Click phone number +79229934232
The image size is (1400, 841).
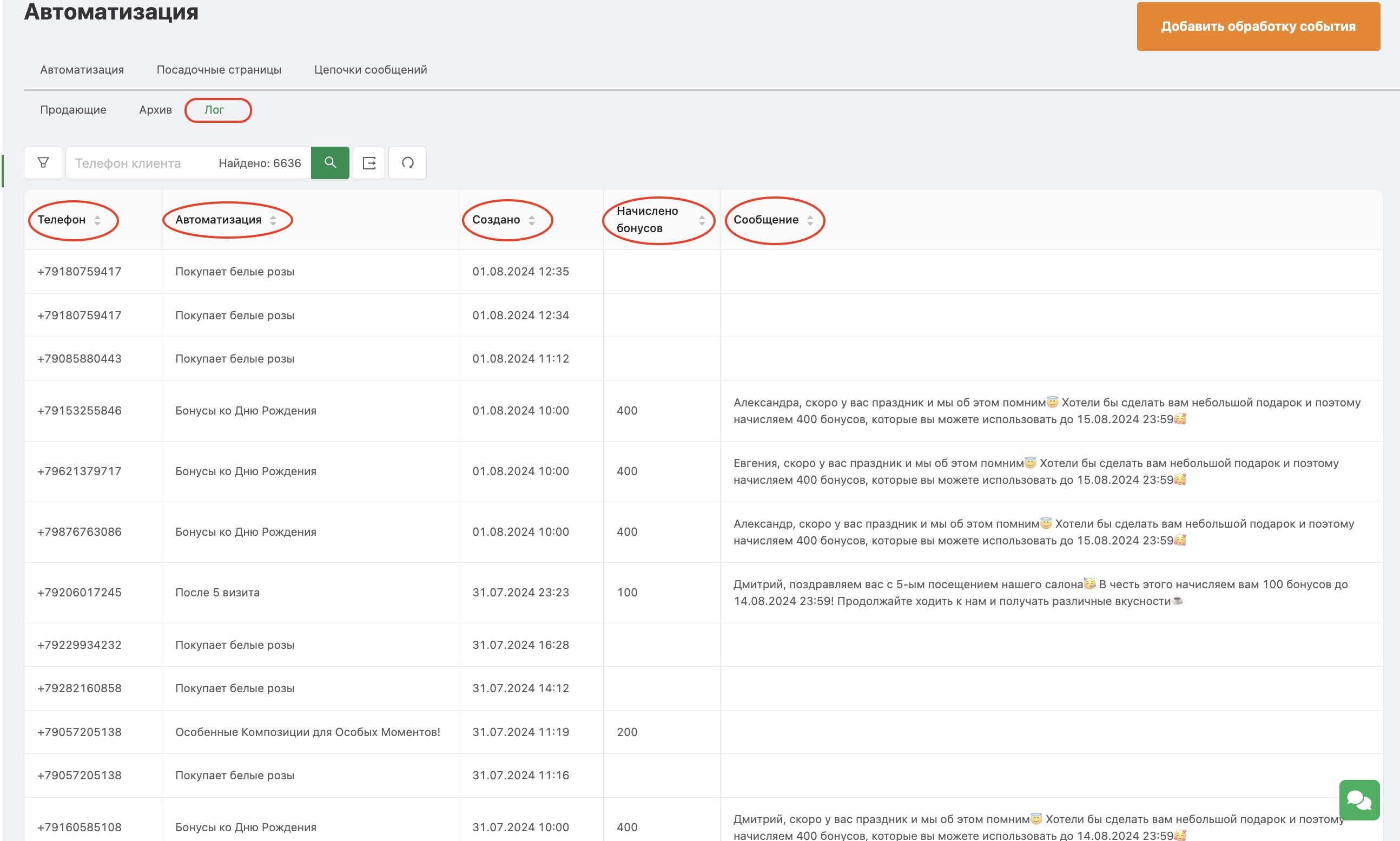[80, 645]
